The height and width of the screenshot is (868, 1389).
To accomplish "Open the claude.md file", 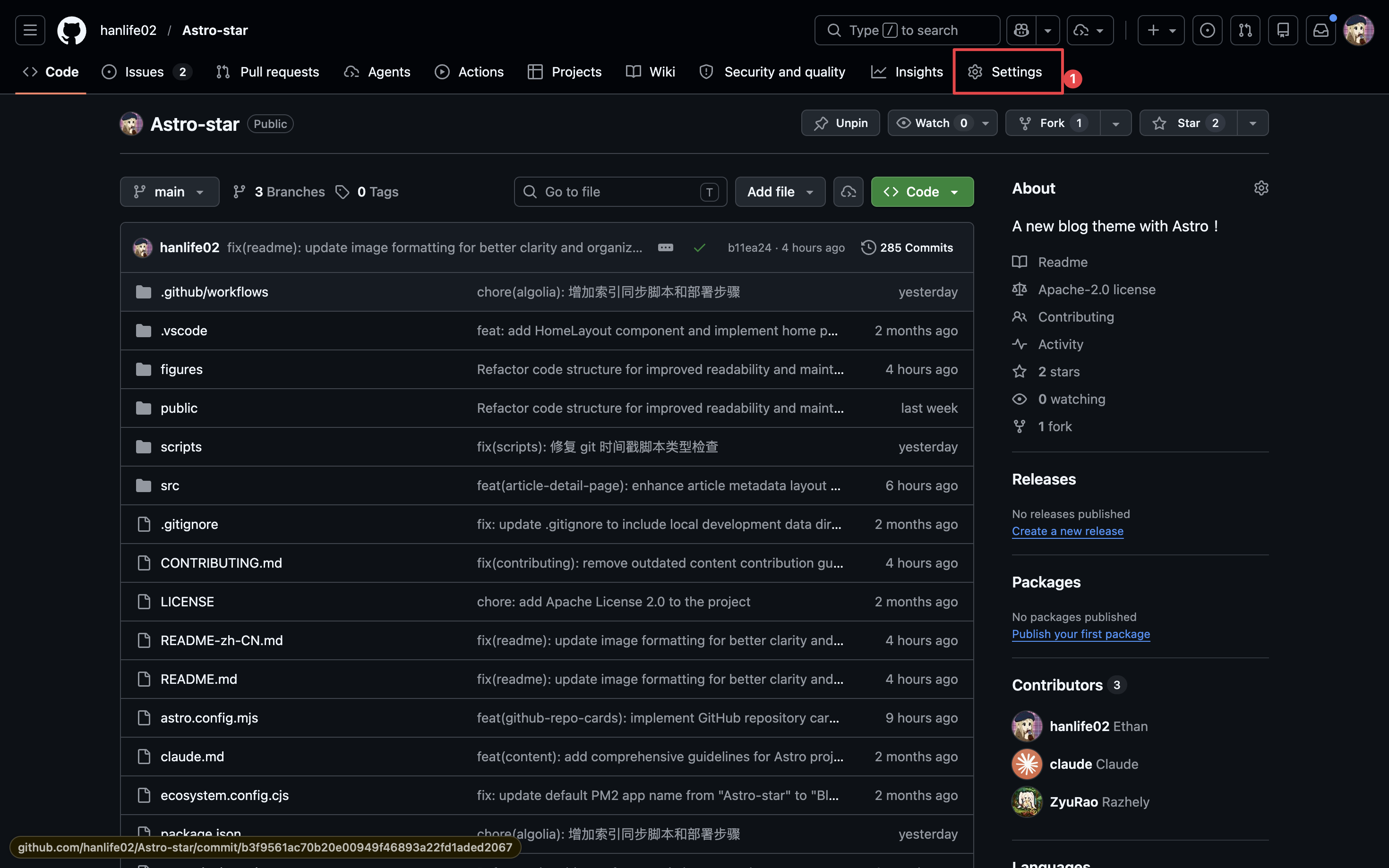I will coord(192,757).
